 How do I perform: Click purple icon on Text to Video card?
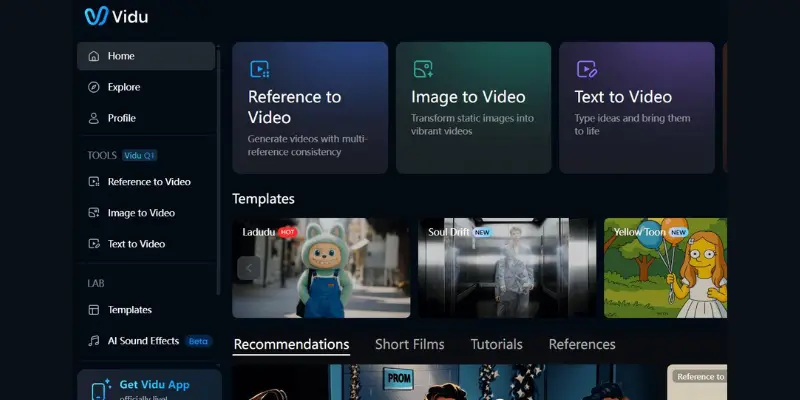pyautogui.click(x=587, y=69)
